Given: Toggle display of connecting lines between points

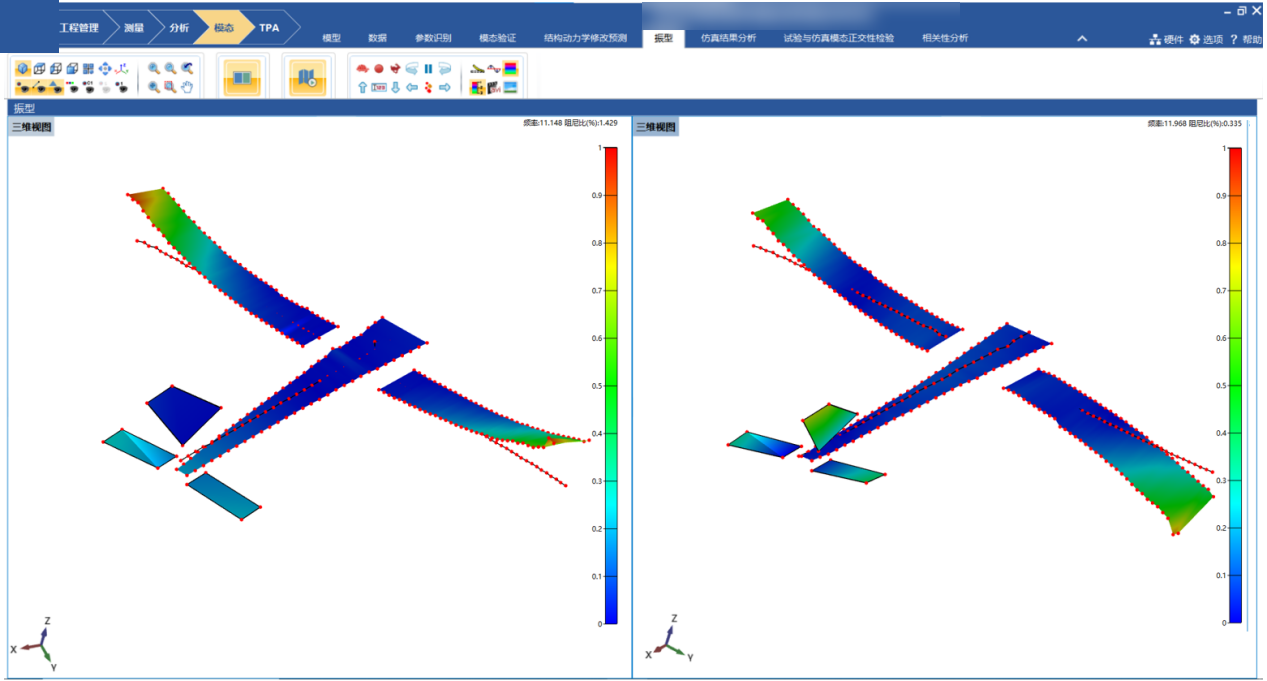Looking at the screenshot, I should tap(40, 86).
